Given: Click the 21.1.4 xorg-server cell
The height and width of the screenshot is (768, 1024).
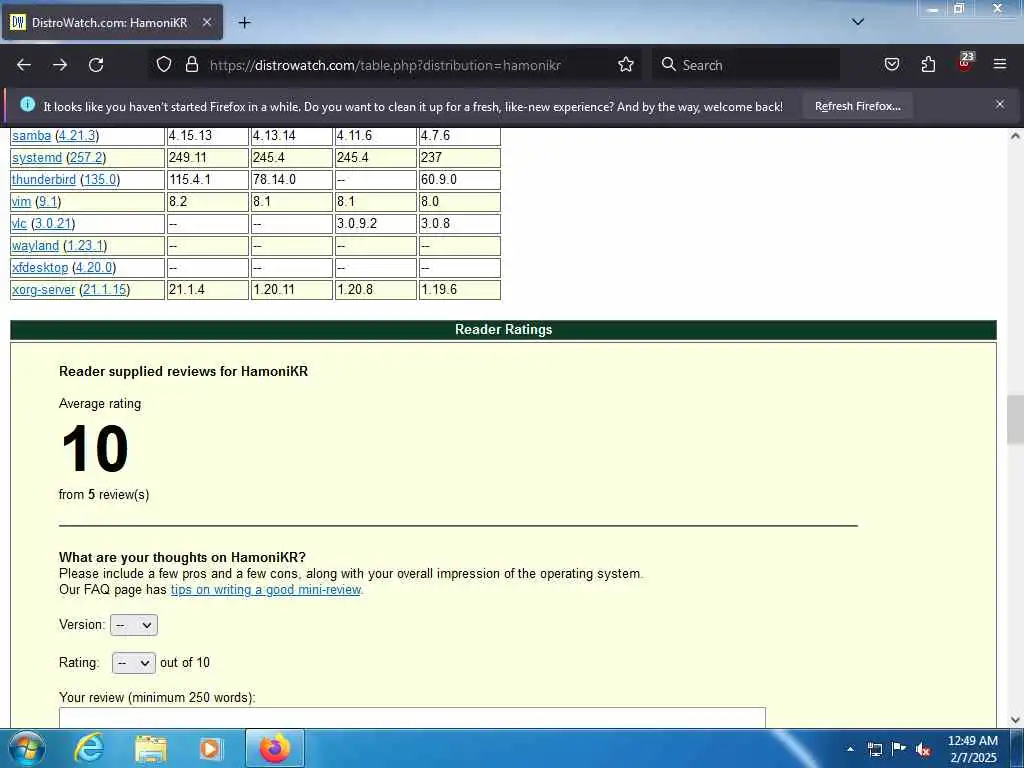Looking at the screenshot, I should coord(208,289).
